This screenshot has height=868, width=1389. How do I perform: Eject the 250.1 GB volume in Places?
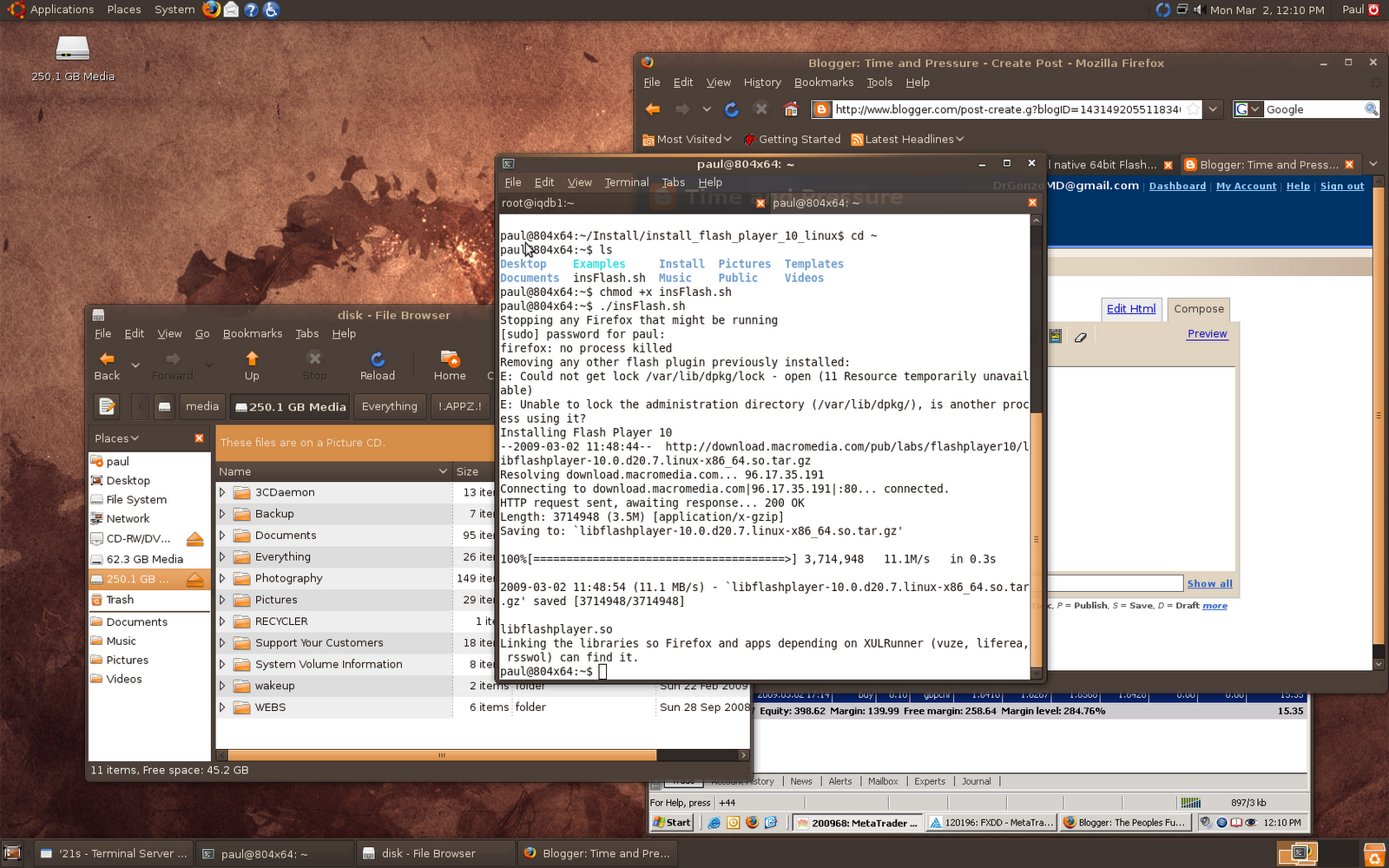pyautogui.click(x=195, y=579)
